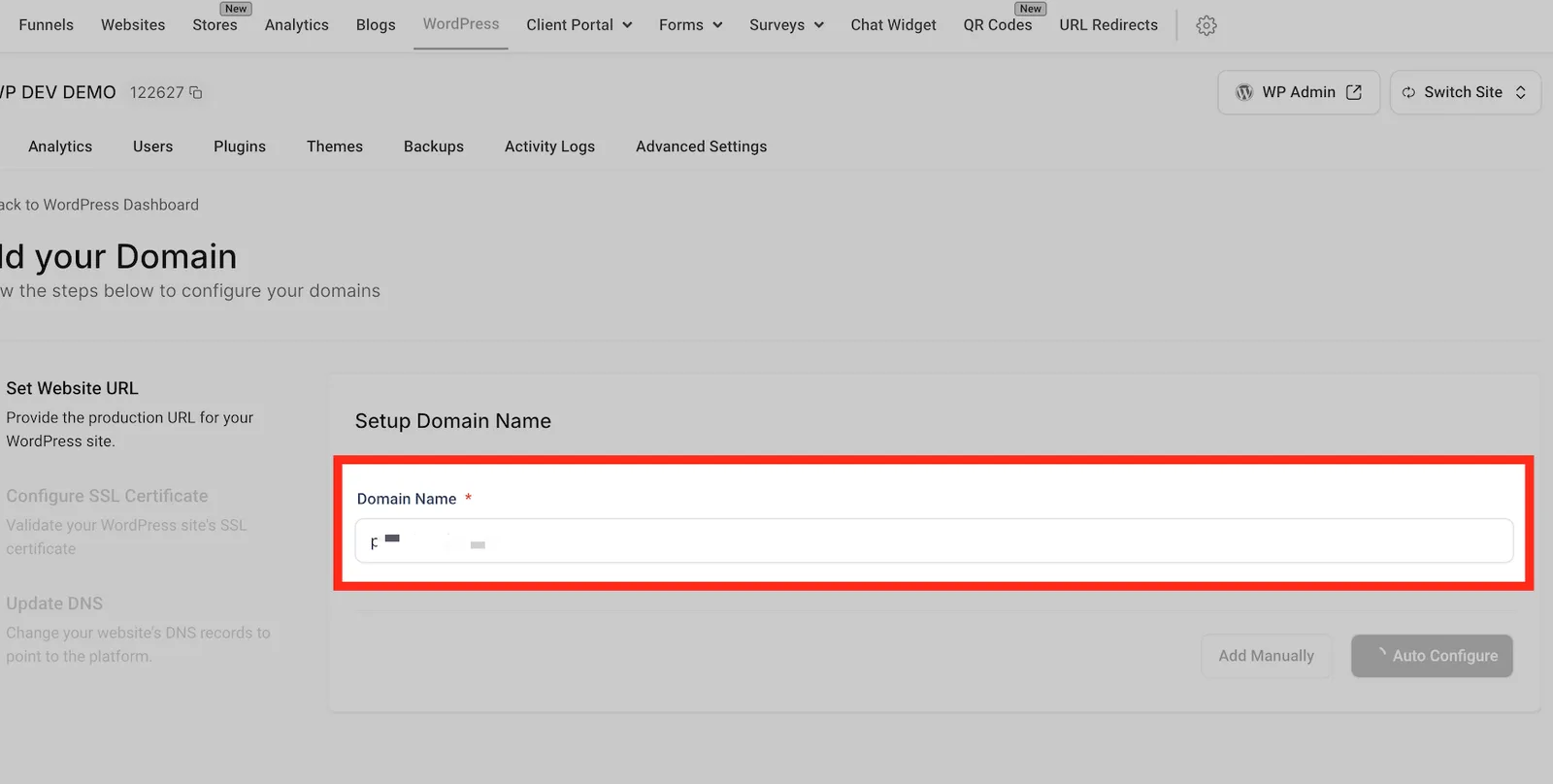Go back to WordPress Dashboard link
This screenshot has width=1553, height=784.
tap(99, 205)
